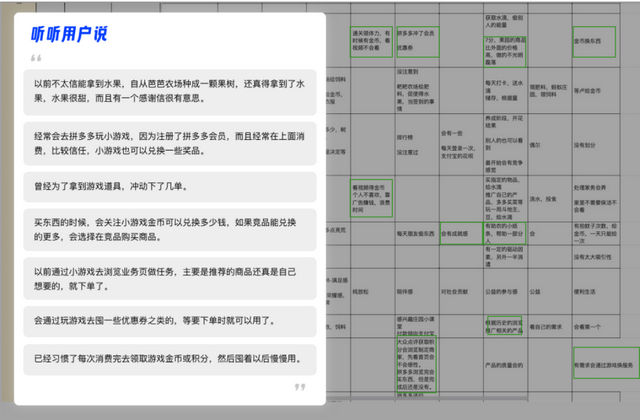640x420 pixels.
Task: Select the 听听用户说 heading
Action: [69, 34]
